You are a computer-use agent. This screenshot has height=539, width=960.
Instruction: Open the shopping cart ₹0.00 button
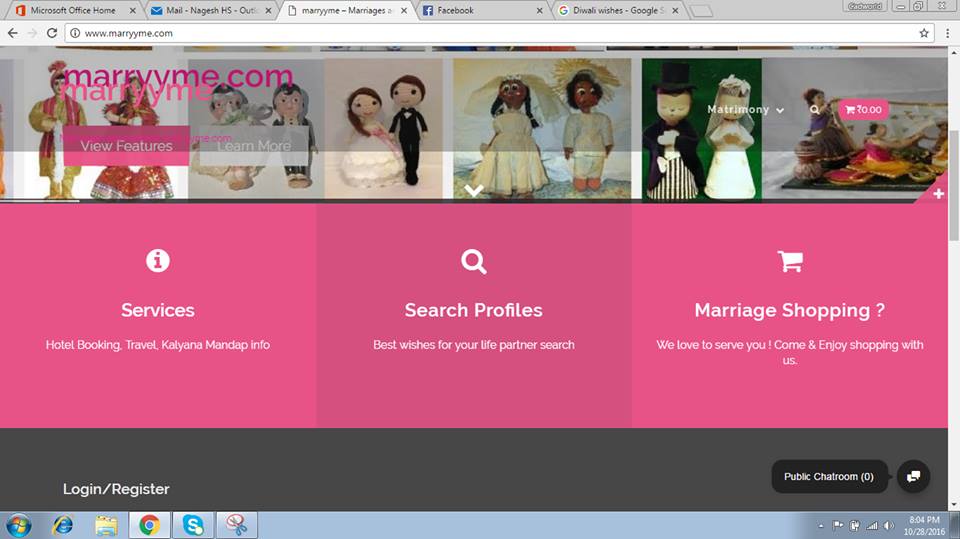pos(864,110)
